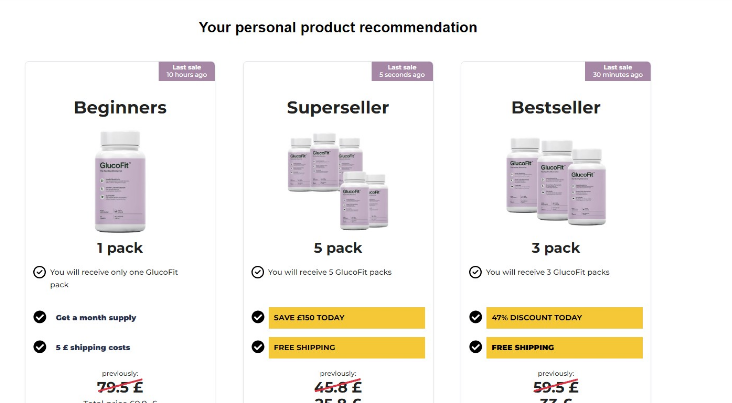Click 'Last sale 5 seconds ago' badge
Image resolution: width=732 pixels, height=403 pixels.
point(402,71)
